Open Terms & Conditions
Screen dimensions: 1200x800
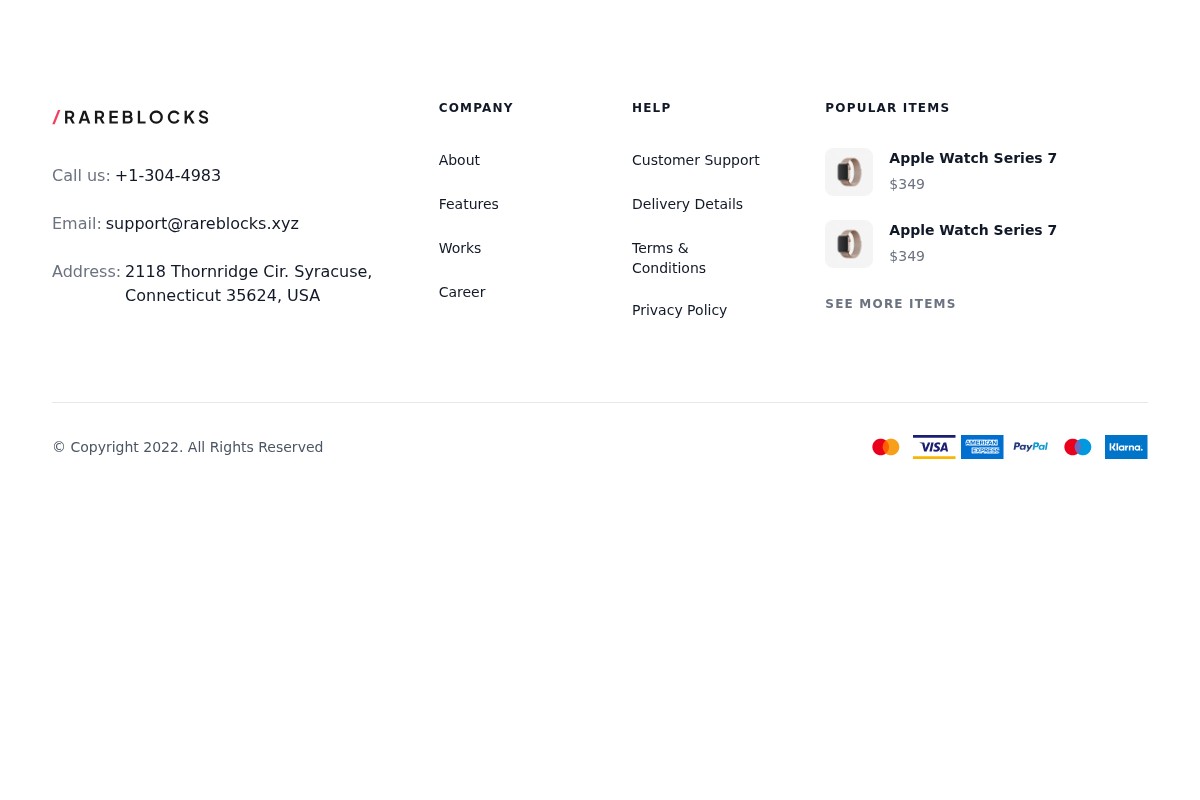[x=668, y=258]
